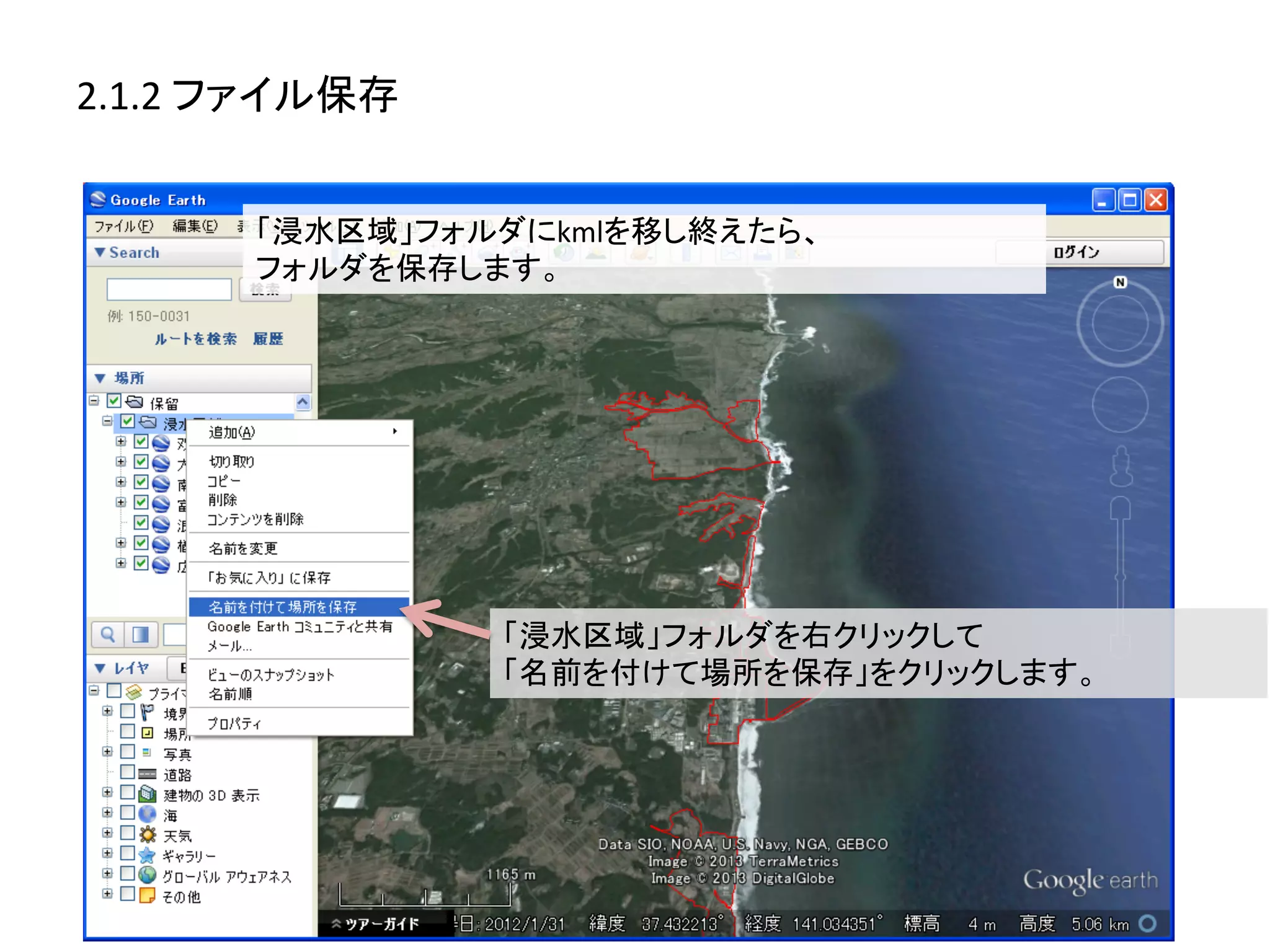Click the search magnifier icon below the Places panel
The width and height of the screenshot is (1270, 952).
click(x=108, y=634)
